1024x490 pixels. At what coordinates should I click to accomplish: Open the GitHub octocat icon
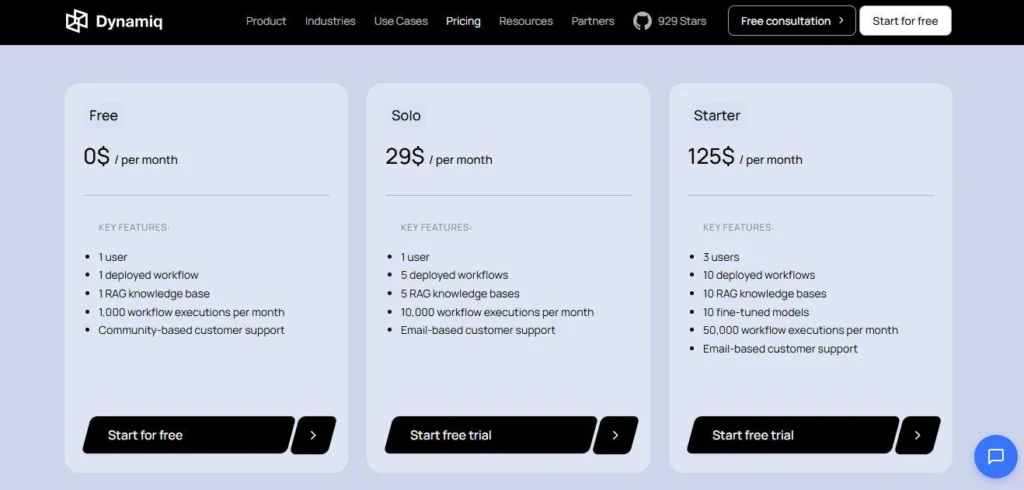point(642,21)
